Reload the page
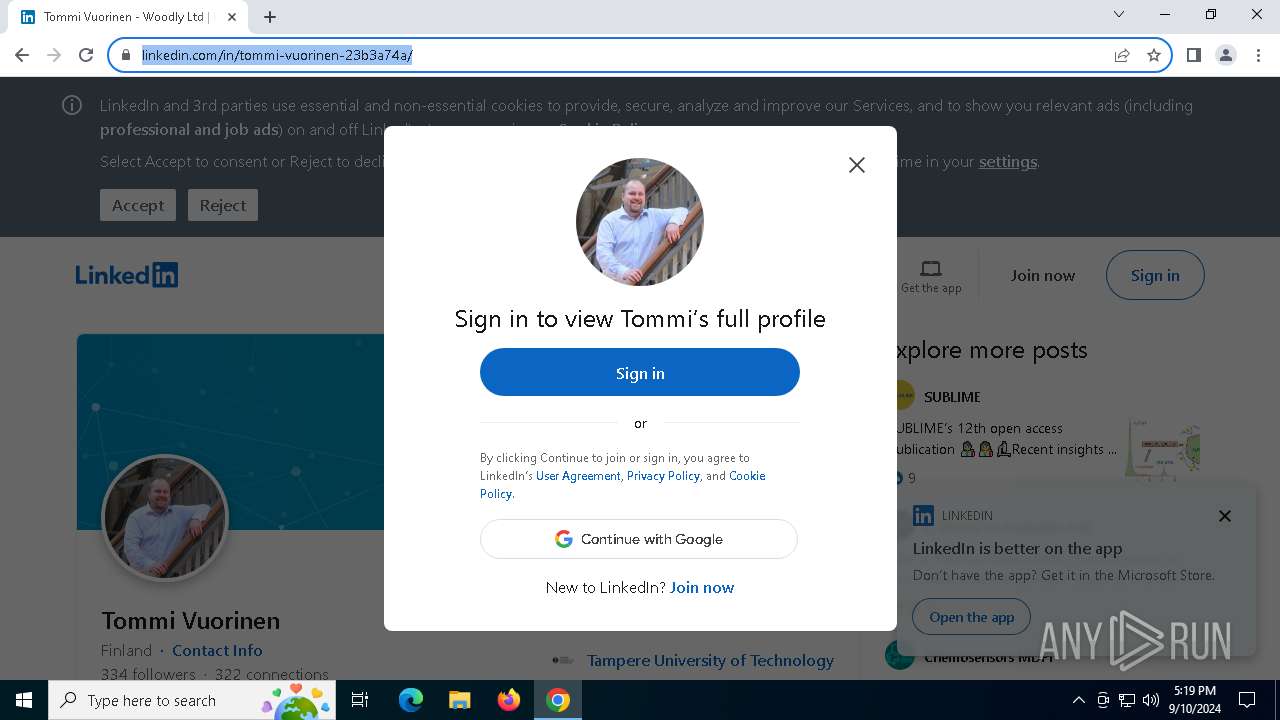The height and width of the screenshot is (720, 1280). coord(86,55)
